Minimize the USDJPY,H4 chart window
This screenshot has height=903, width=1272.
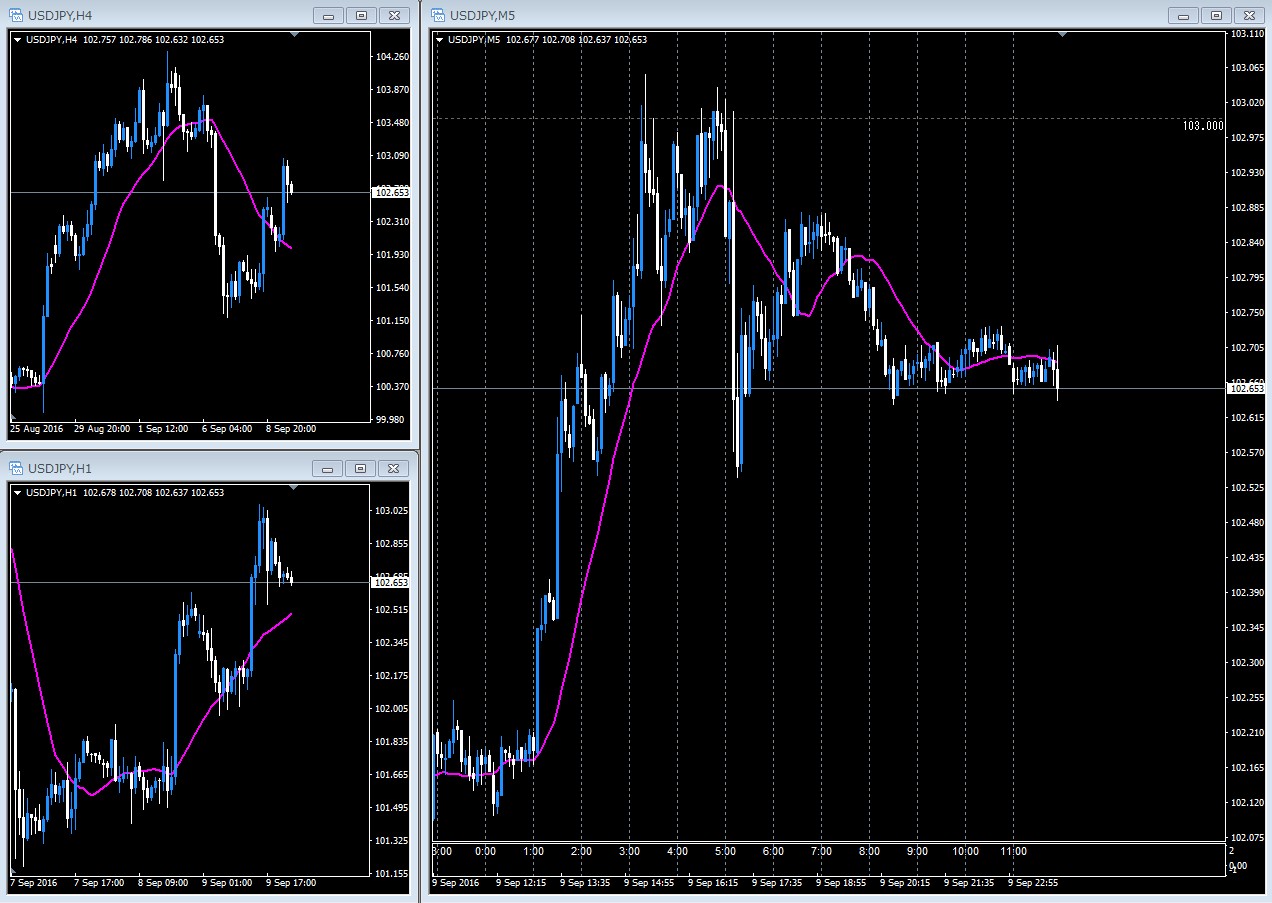(x=329, y=15)
